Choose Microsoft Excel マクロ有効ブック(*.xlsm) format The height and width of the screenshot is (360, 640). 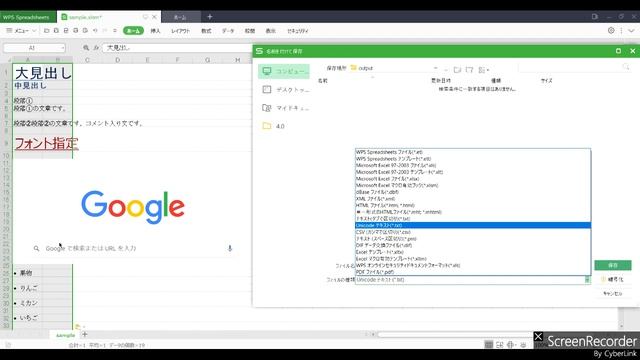point(473,185)
